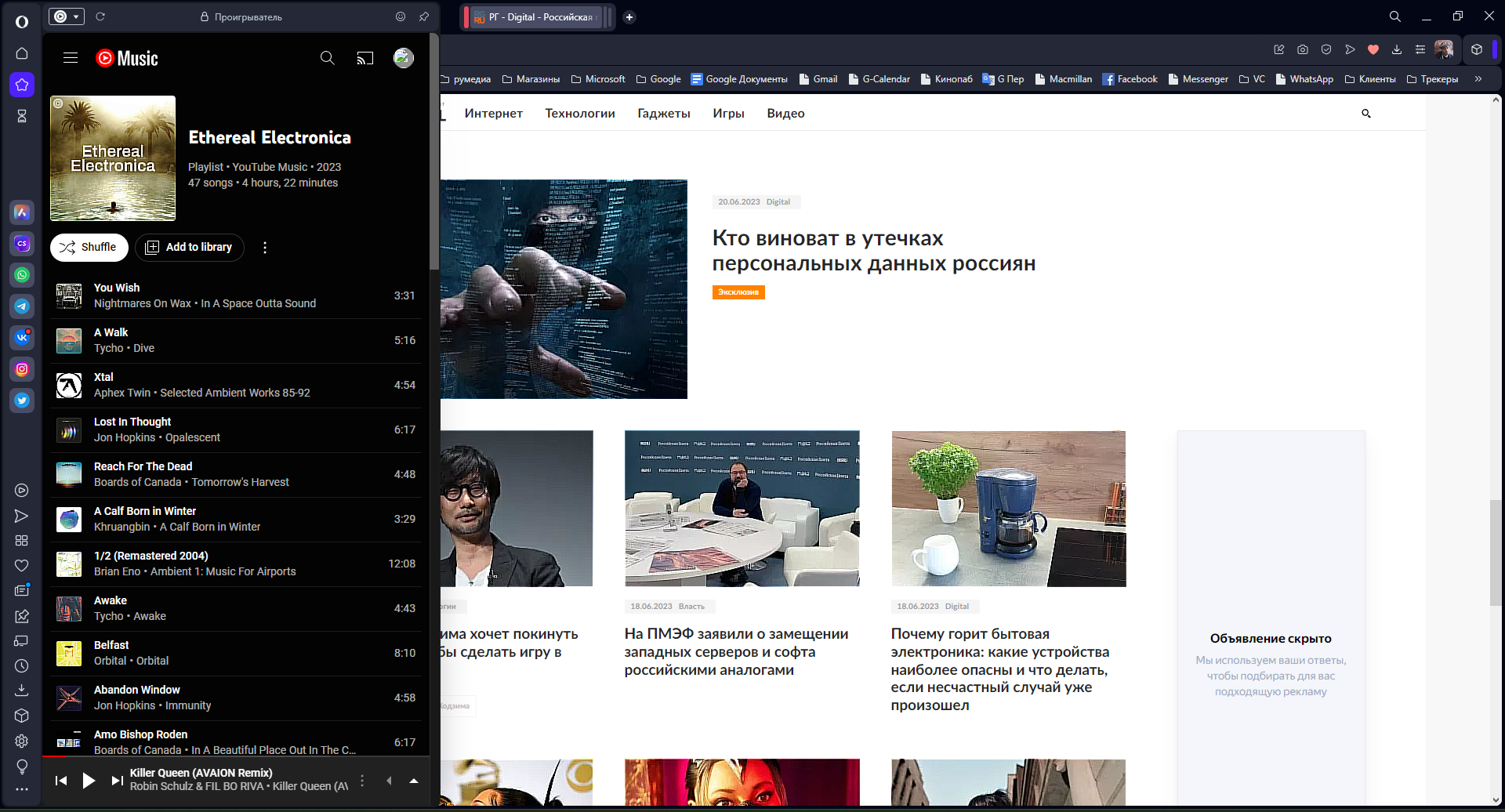
Task: Expand the hidden bookmarks overflow chevron
Action: tap(1478, 79)
